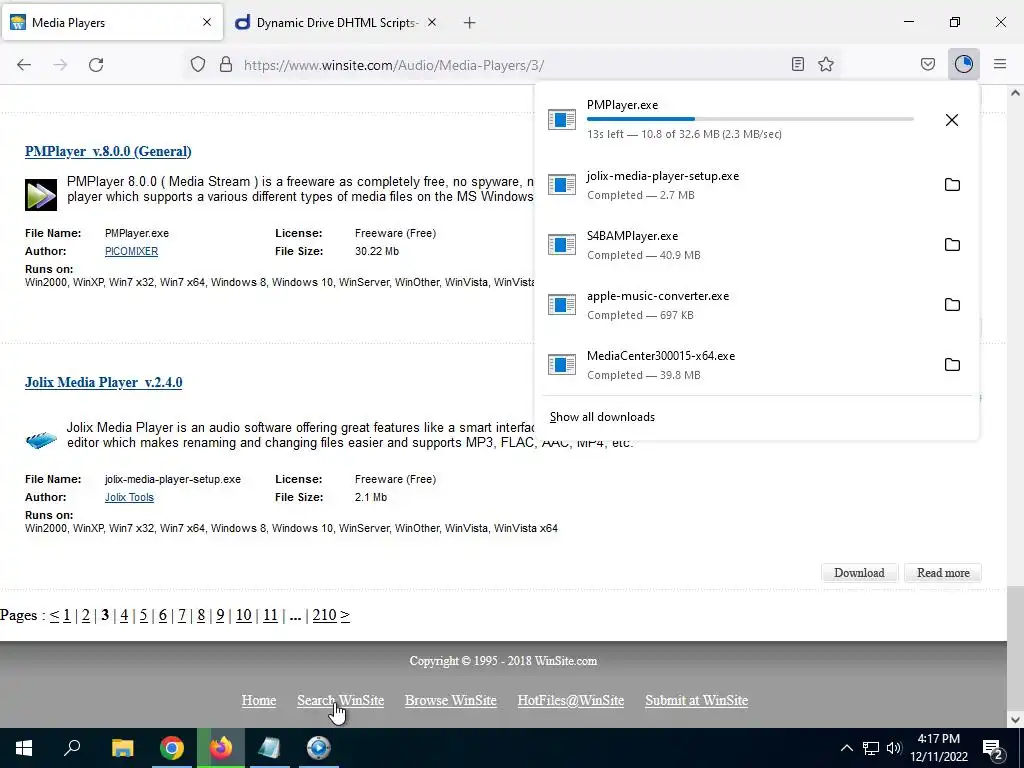Open folder for MediaCenter300015-x64.exe
The image size is (1024, 768).
pyautogui.click(x=952, y=365)
